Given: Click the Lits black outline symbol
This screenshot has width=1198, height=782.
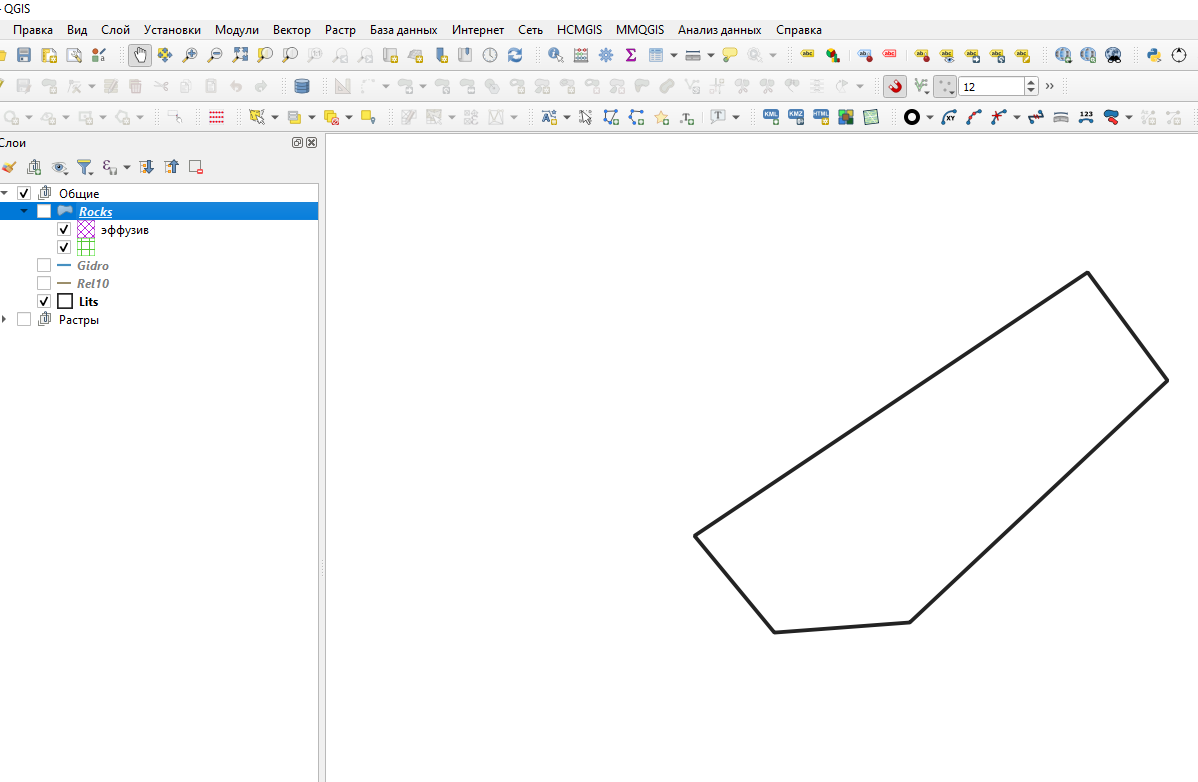Looking at the screenshot, I should 65,302.
